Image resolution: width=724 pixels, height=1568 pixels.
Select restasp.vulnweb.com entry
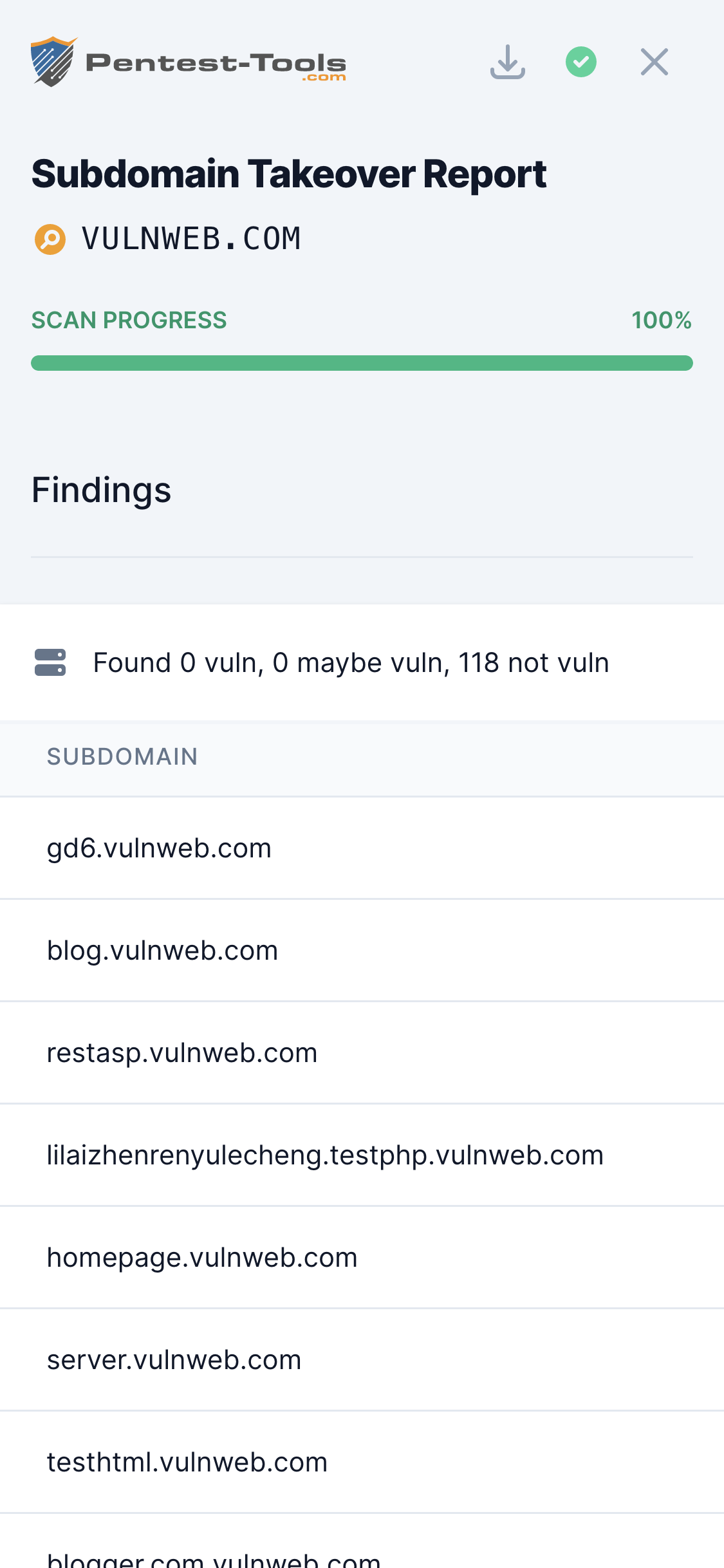(x=182, y=1052)
